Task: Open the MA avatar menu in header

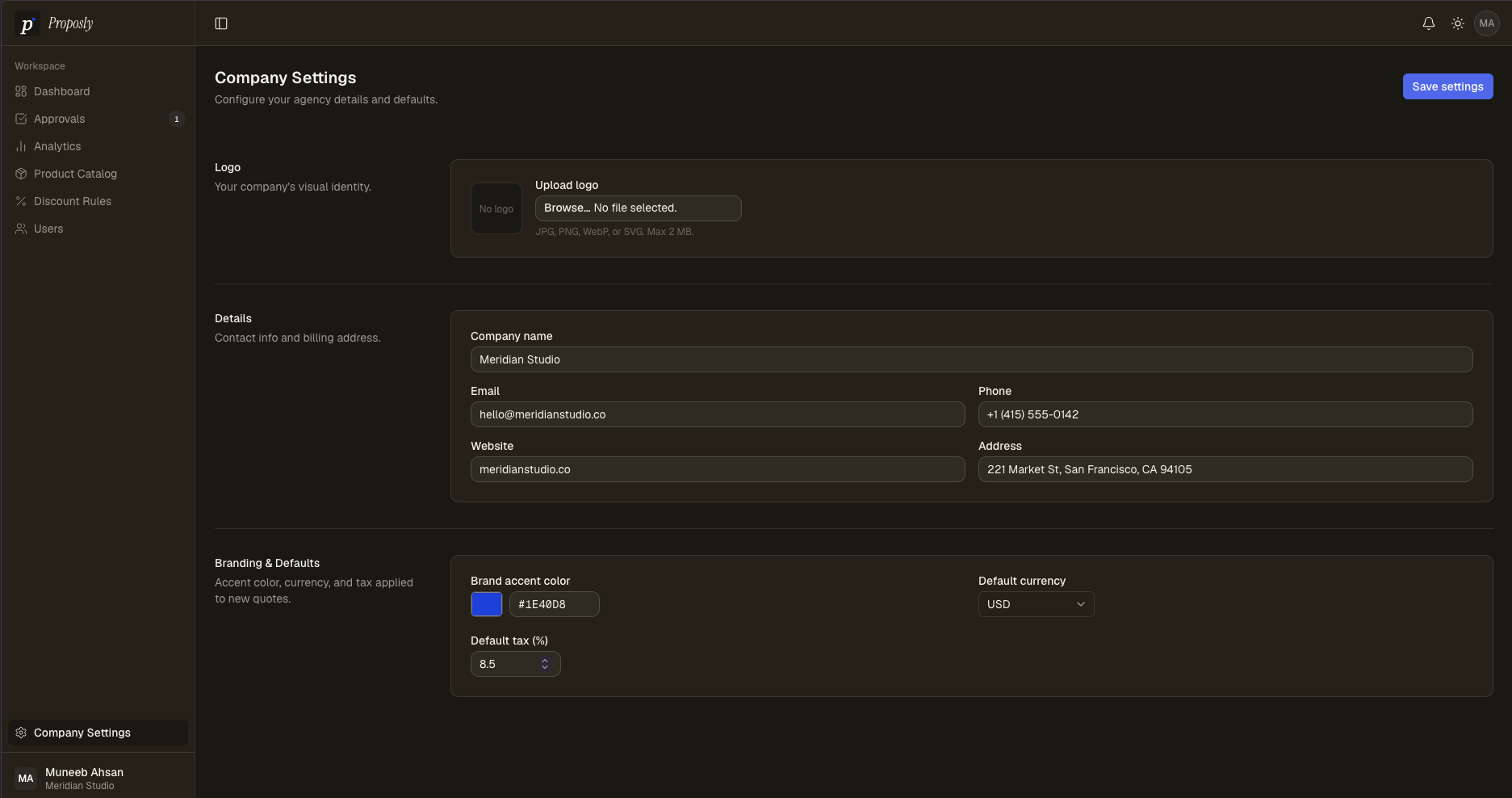Action: point(1487,23)
